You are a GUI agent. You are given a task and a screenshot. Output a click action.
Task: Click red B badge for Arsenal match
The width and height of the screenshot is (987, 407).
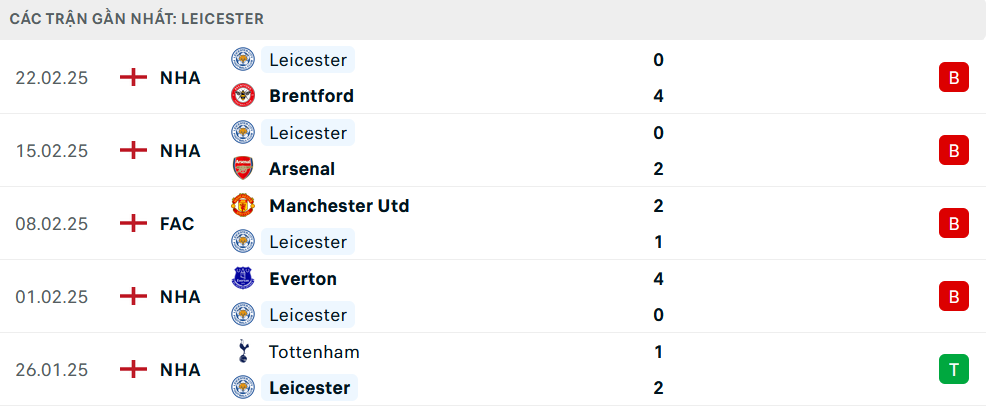953,151
